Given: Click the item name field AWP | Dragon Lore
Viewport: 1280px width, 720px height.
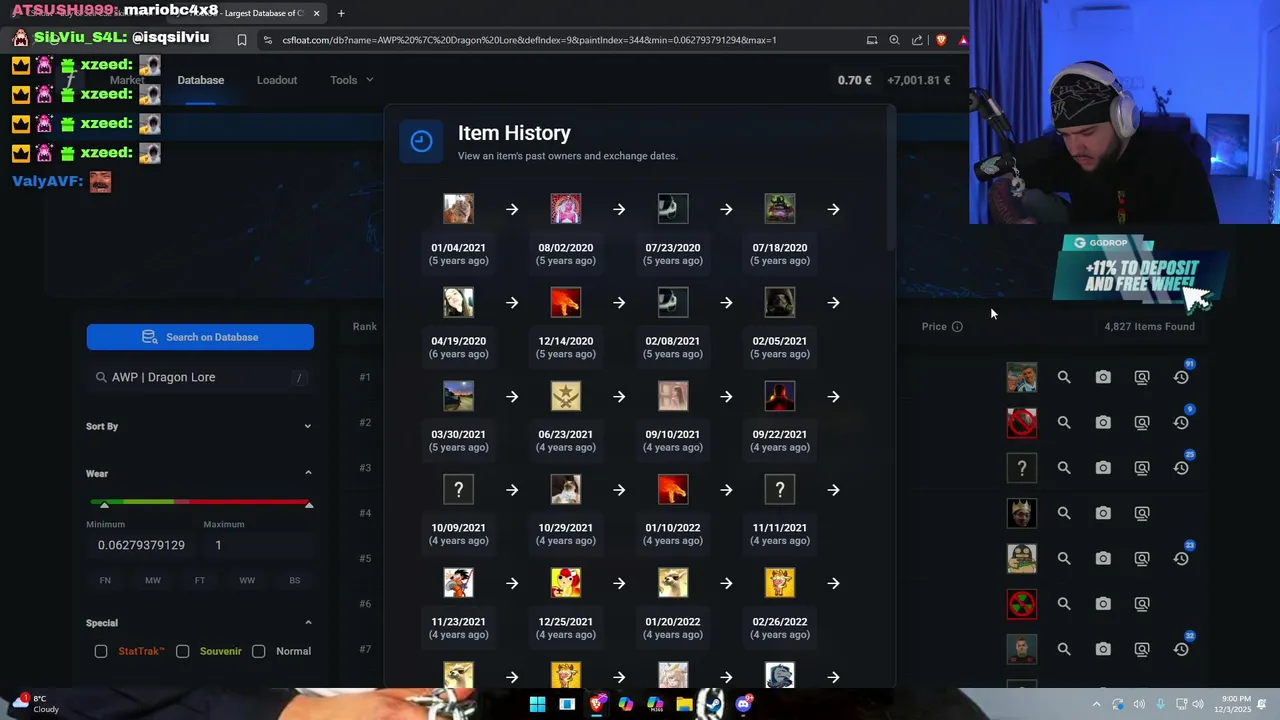Looking at the screenshot, I should click(x=200, y=377).
